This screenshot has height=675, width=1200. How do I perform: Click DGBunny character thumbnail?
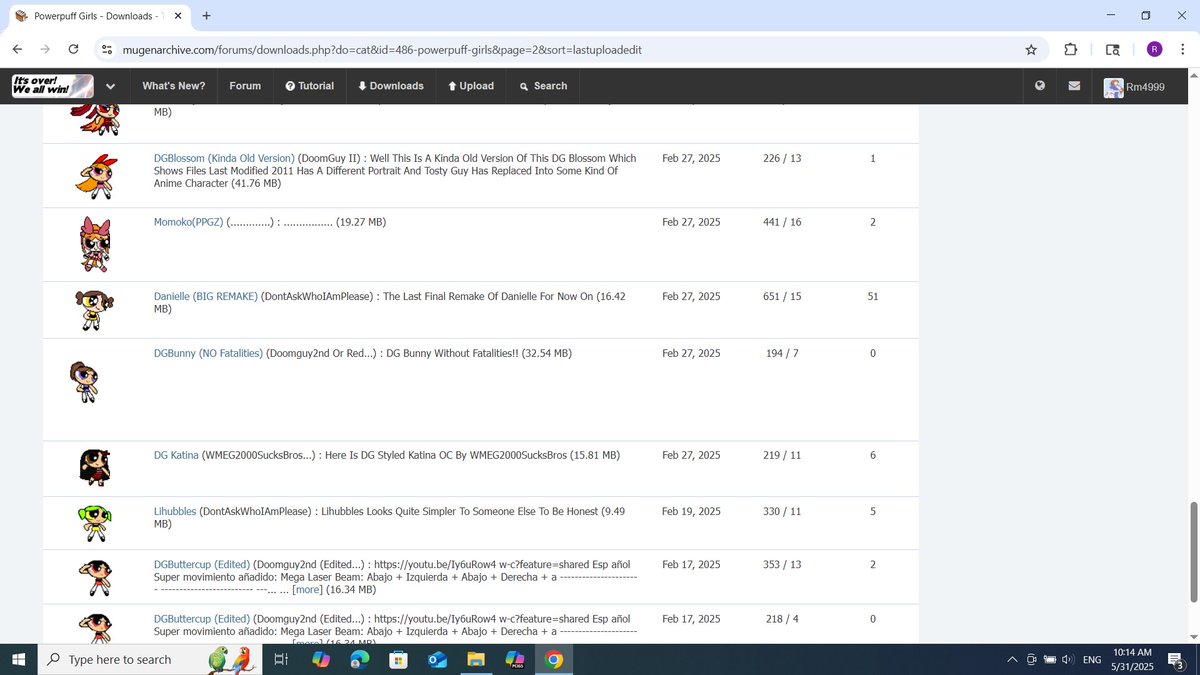(x=84, y=382)
